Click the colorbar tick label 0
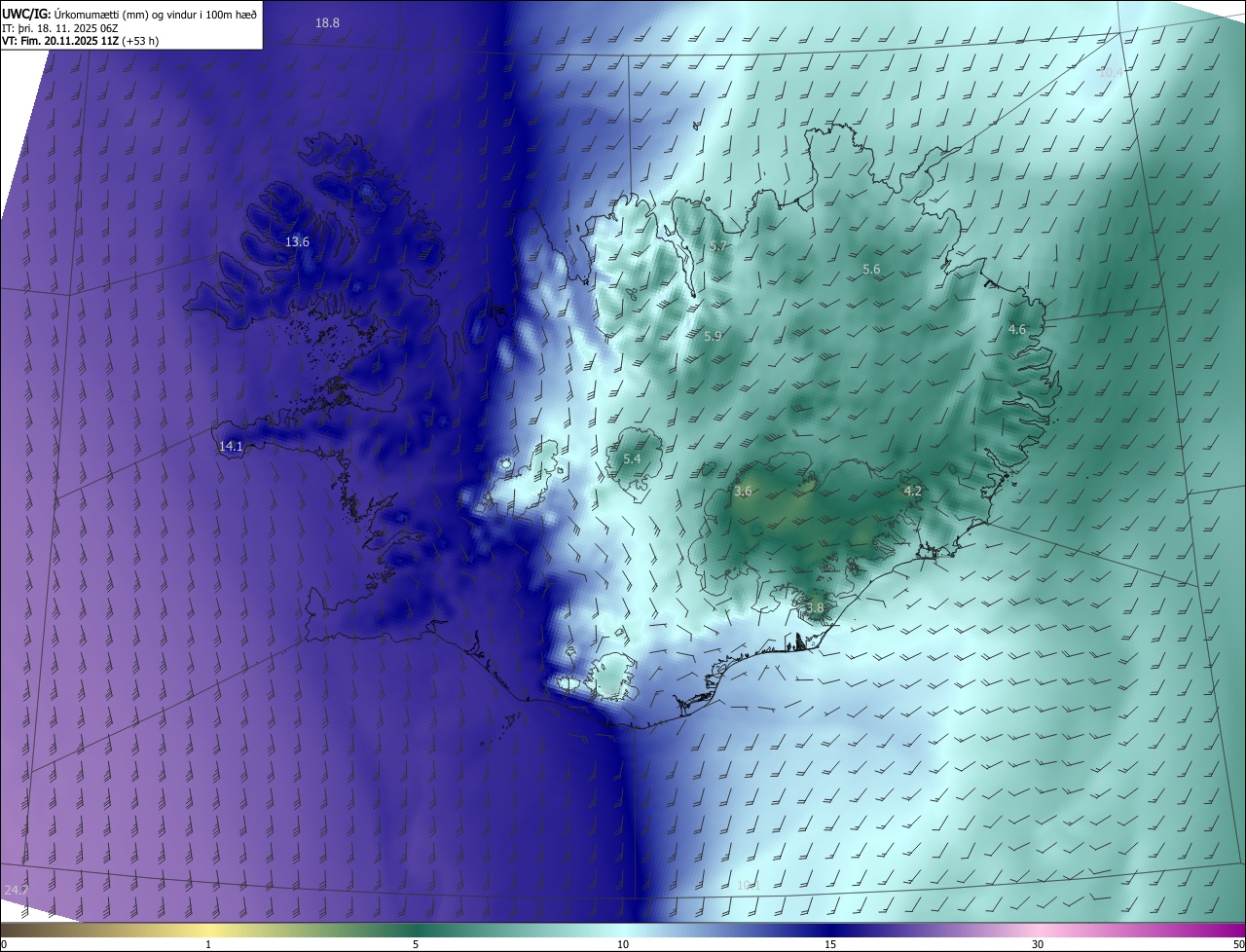 4,944
